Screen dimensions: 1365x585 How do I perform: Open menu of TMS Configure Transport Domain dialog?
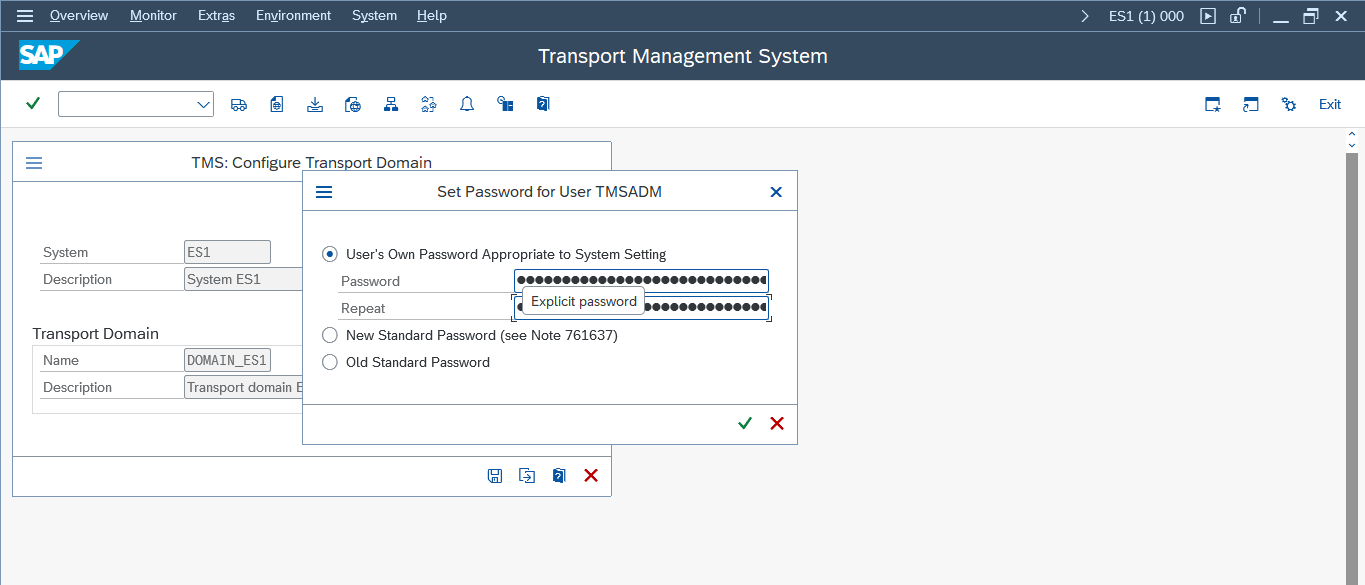coord(34,163)
